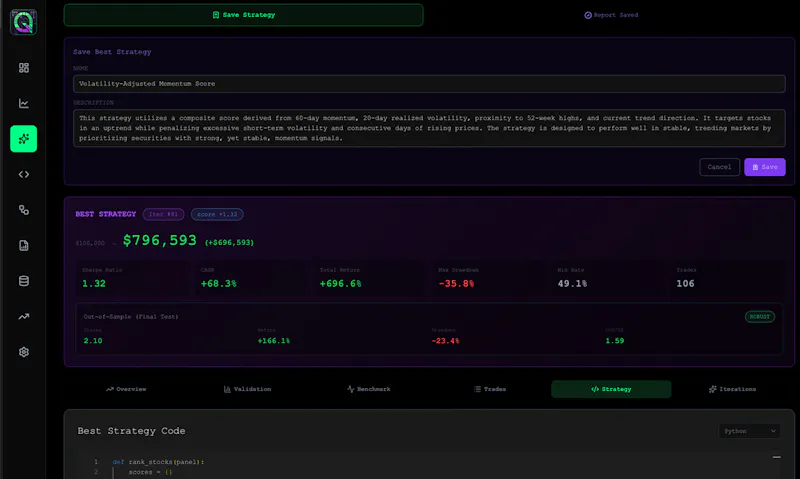Viewport: 800px width, 479px height.
Task: Click the Best Strategy Code heading
Action: (131, 431)
